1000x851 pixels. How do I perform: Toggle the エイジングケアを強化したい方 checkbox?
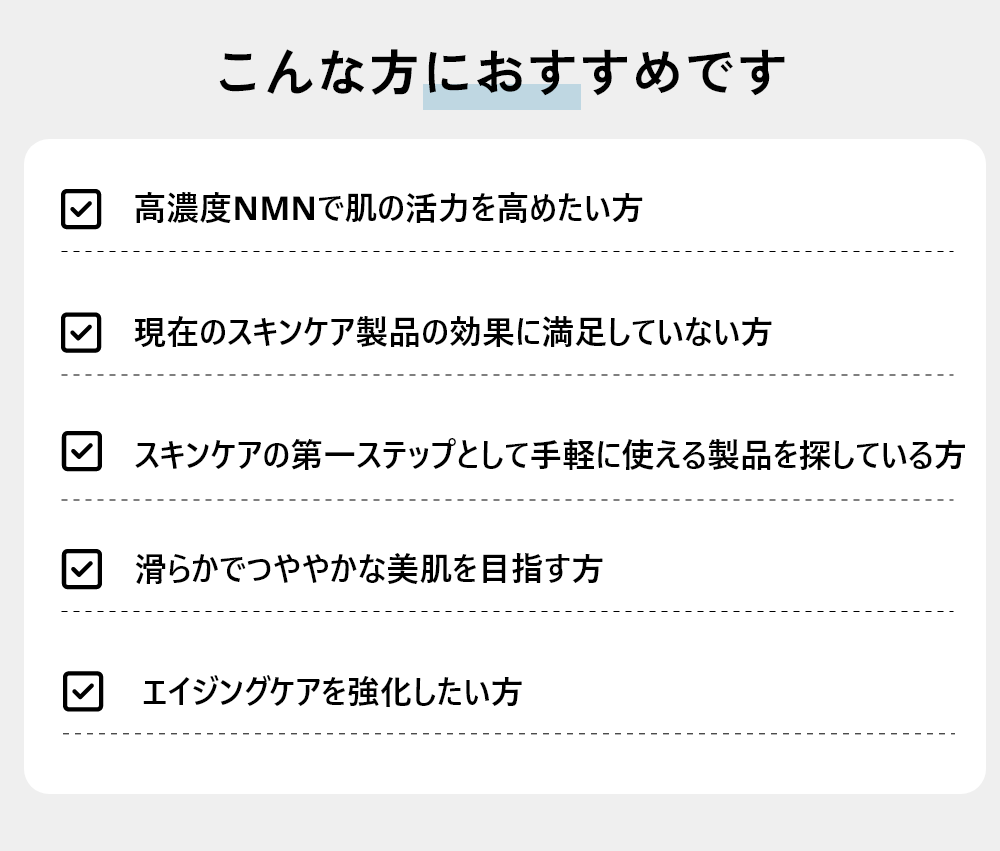click(x=82, y=691)
